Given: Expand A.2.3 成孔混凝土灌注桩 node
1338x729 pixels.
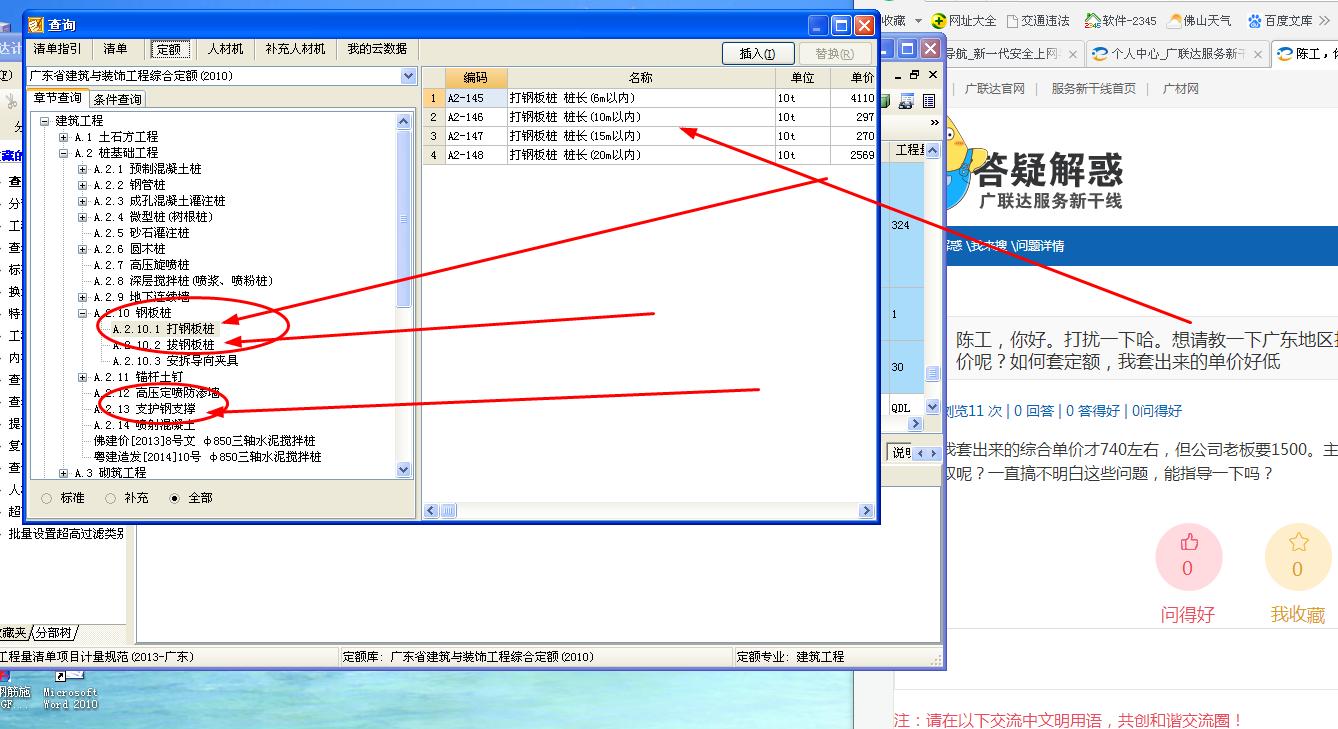Looking at the screenshot, I should click(x=83, y=201).
